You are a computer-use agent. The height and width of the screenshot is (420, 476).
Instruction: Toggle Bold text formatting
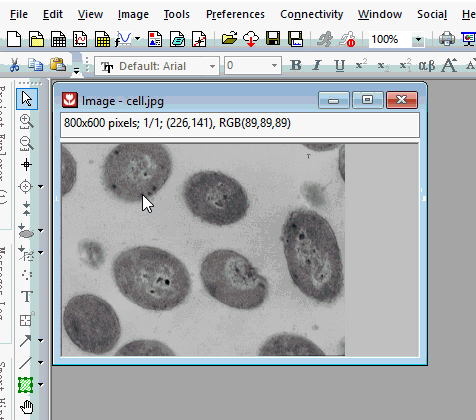pos(296,65)
